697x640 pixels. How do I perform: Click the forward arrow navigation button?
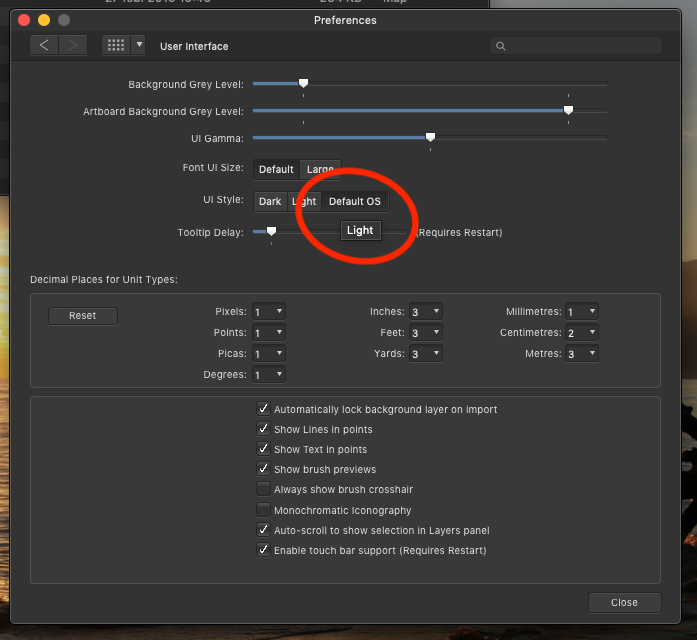[73, 46]
